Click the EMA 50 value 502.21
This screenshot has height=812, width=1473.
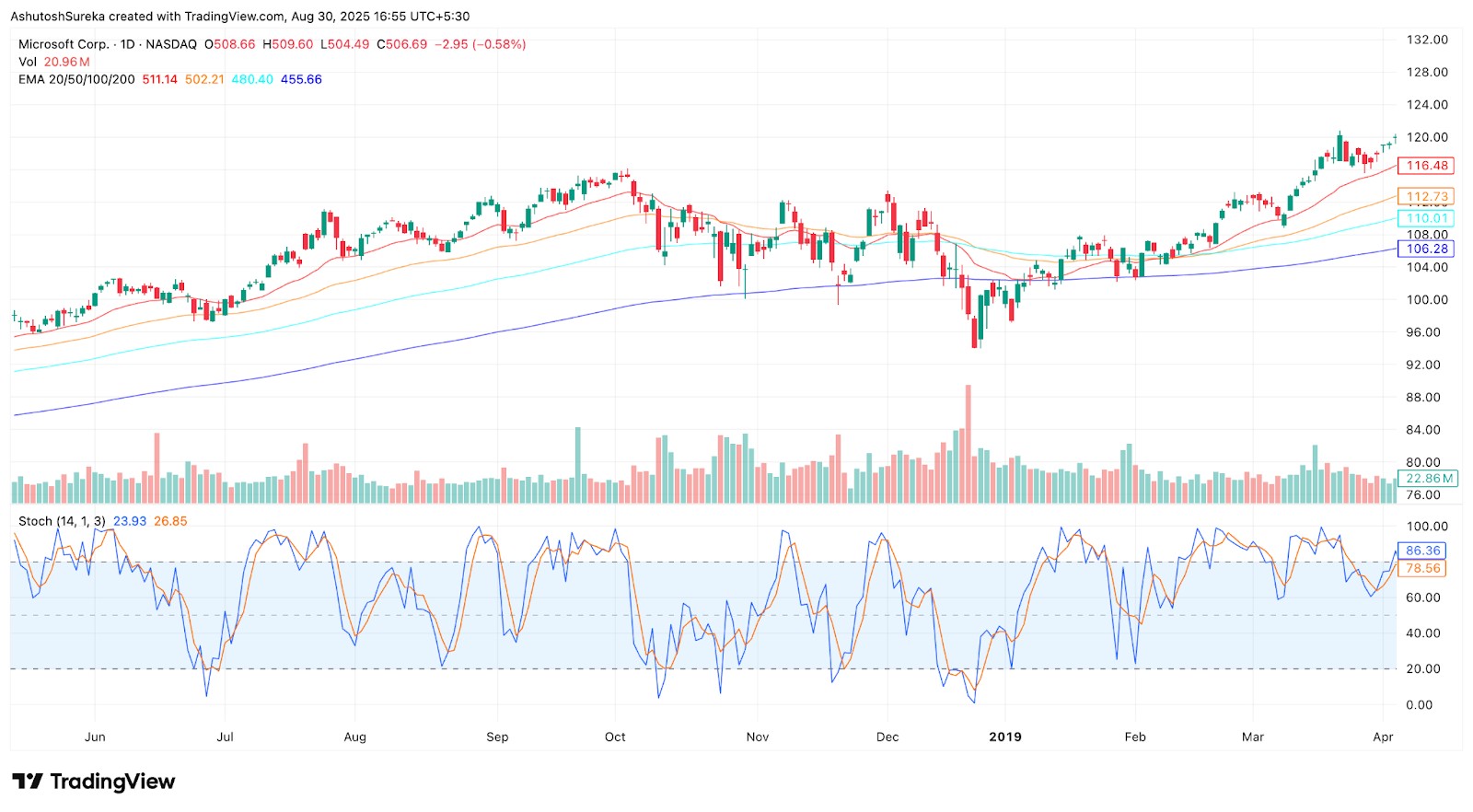point(204,79)
